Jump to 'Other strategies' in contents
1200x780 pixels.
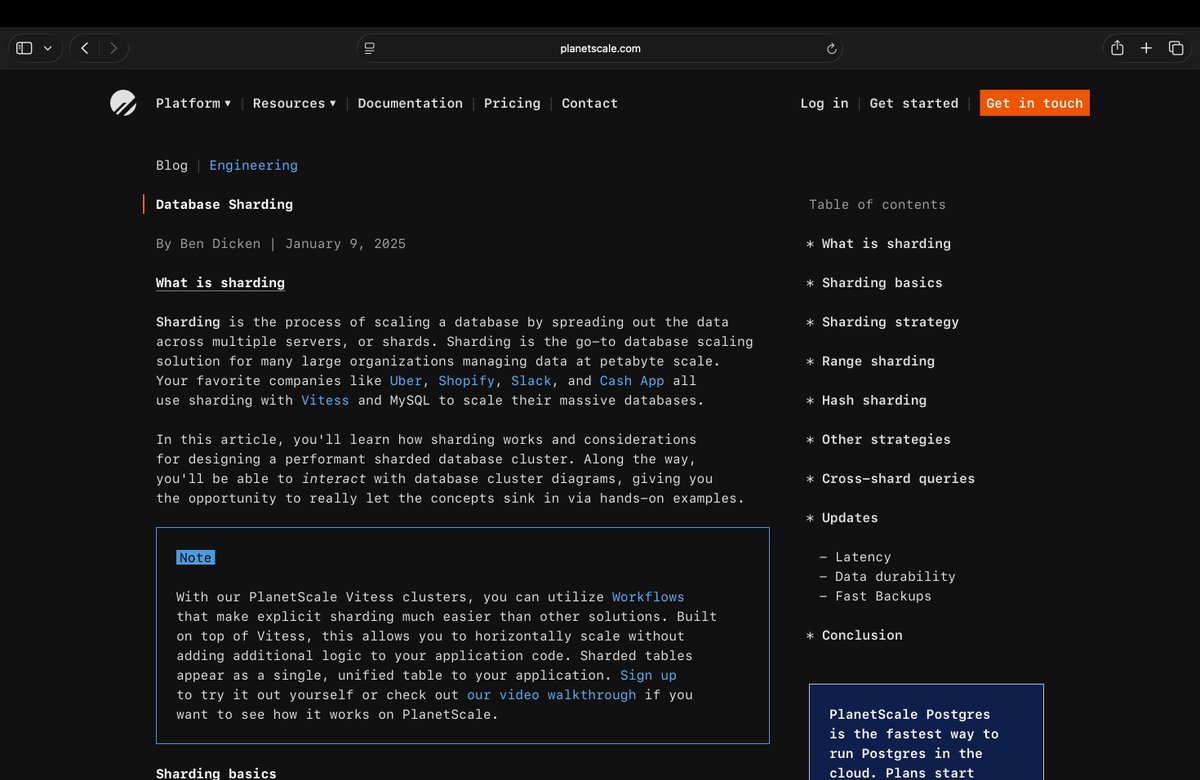click(886, 439)
